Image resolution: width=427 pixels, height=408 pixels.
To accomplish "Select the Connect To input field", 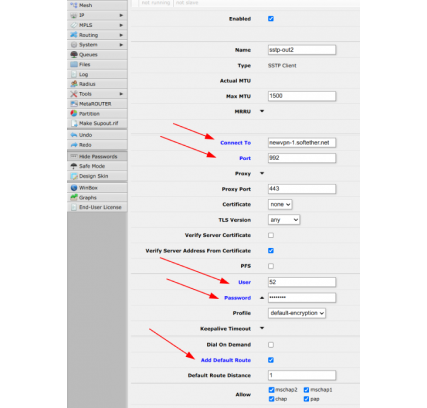I will 302,143.
